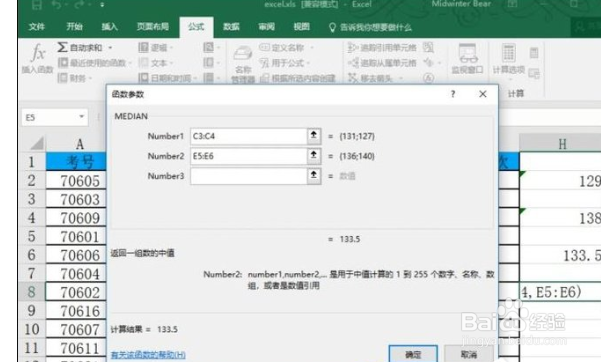Open the Use in Formula dropdown
Viewport: 601px width, 362px height.
[x=285, y=63]
